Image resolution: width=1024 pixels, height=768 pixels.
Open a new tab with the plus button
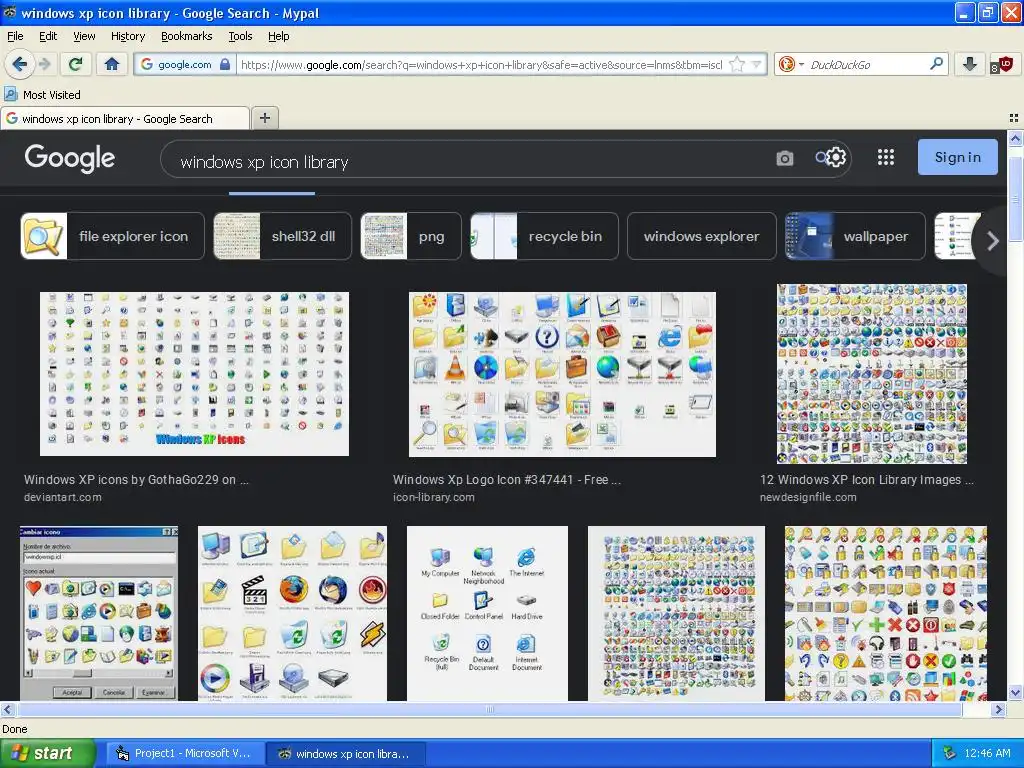(264, 118)
